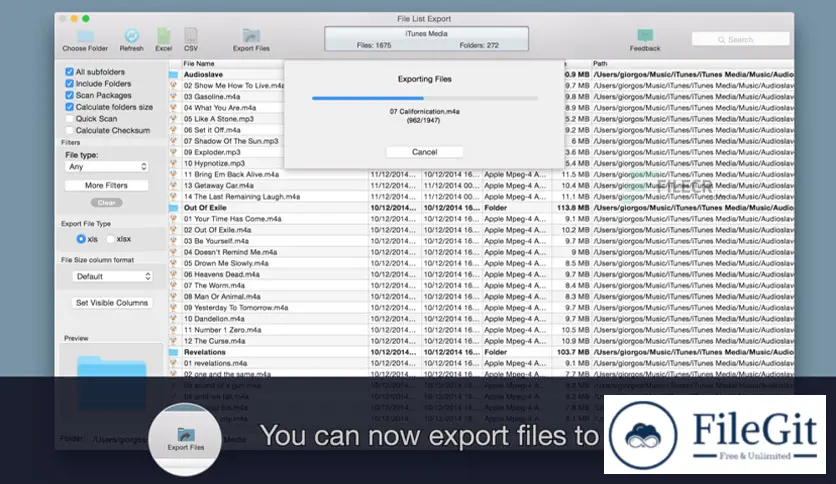Click the Choose Folder toolbar icon
Viewport: 836px width, 484px height.
coord(85,36)
